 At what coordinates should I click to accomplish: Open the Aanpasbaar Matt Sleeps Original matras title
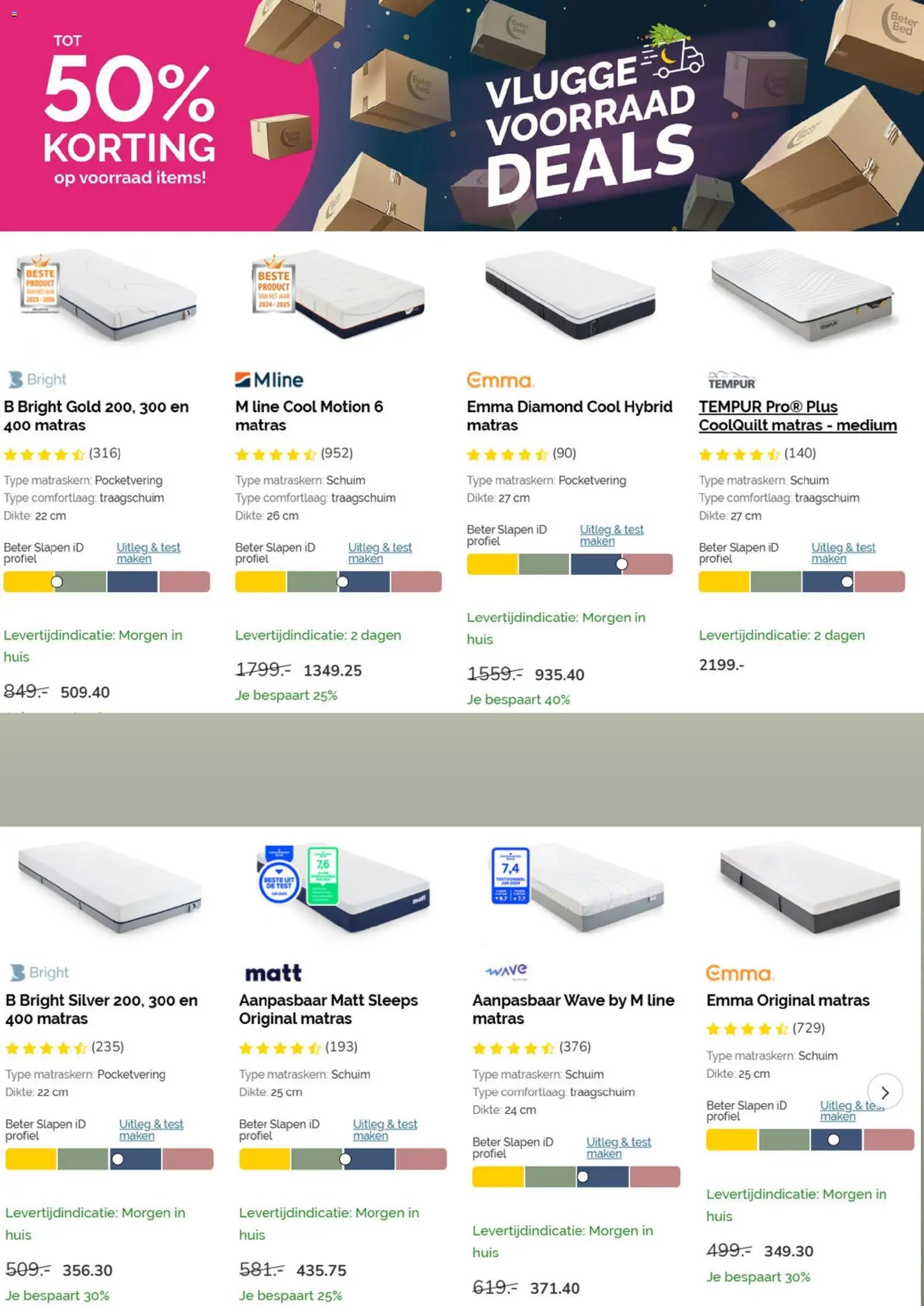tap(328, 1009)
